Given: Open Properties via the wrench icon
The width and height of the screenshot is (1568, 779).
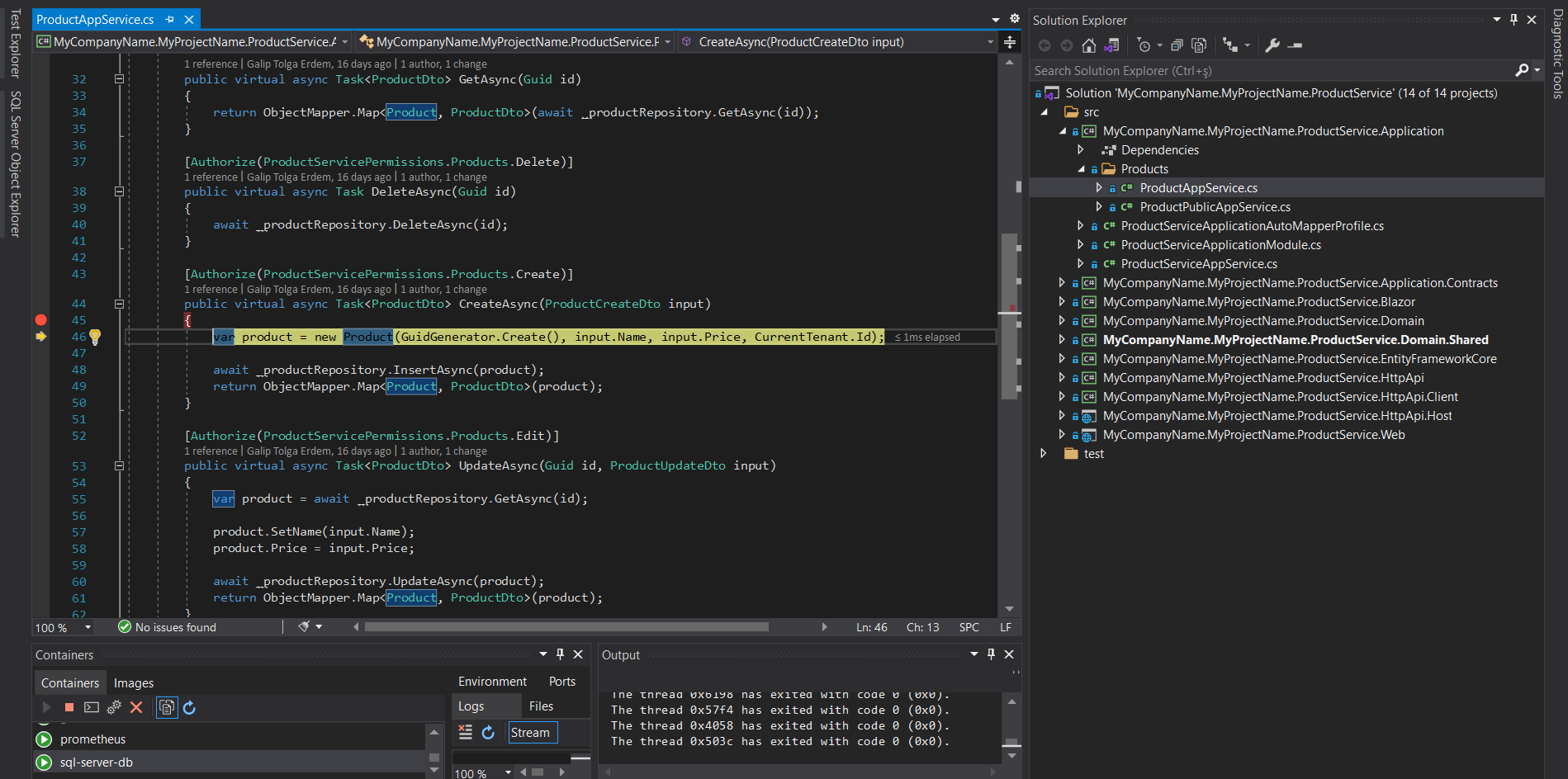Looking at the screenshot, I should click(x=1272, y=45).
